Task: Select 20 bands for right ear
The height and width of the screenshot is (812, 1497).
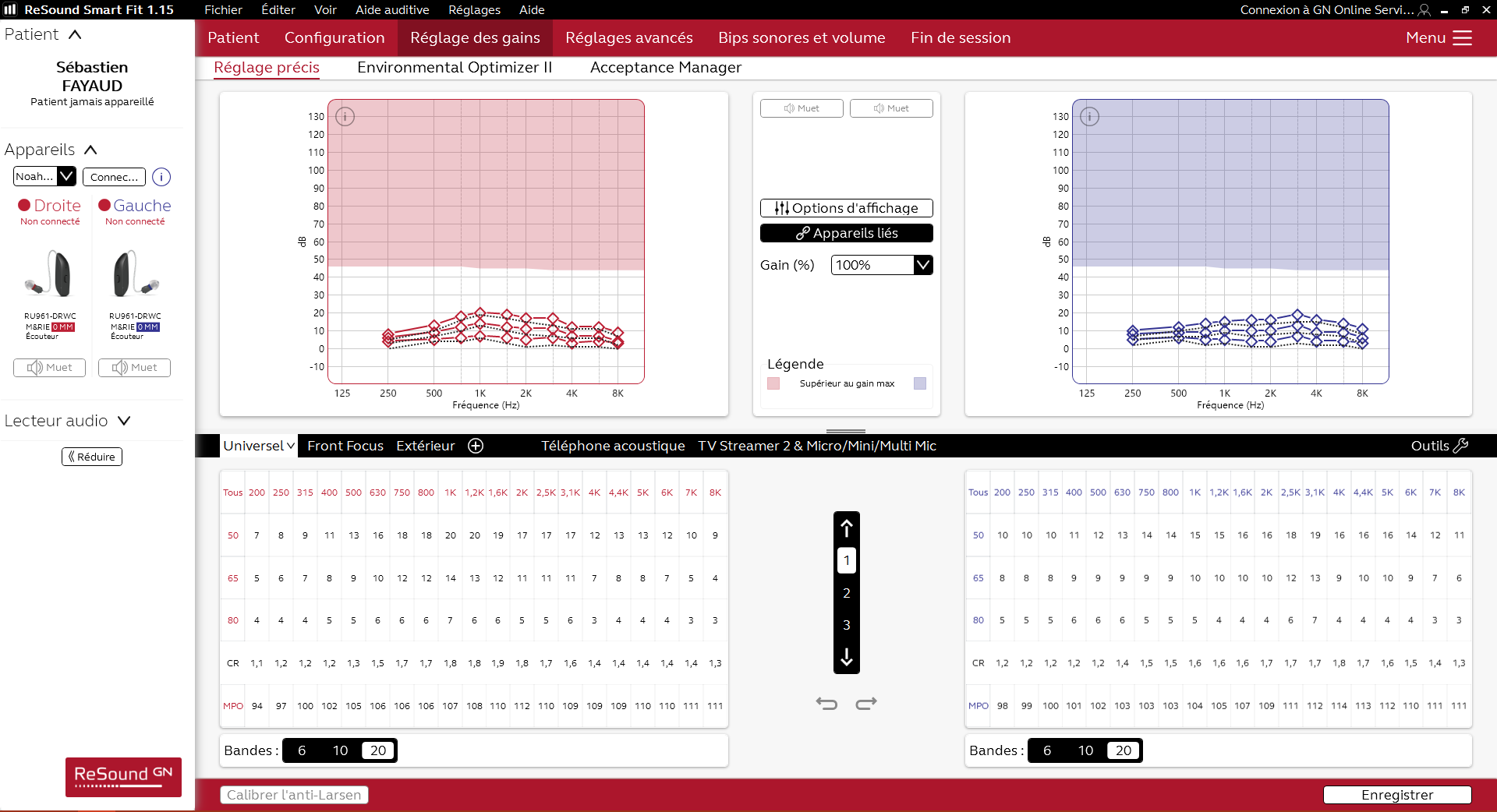Action: point(378,750)
